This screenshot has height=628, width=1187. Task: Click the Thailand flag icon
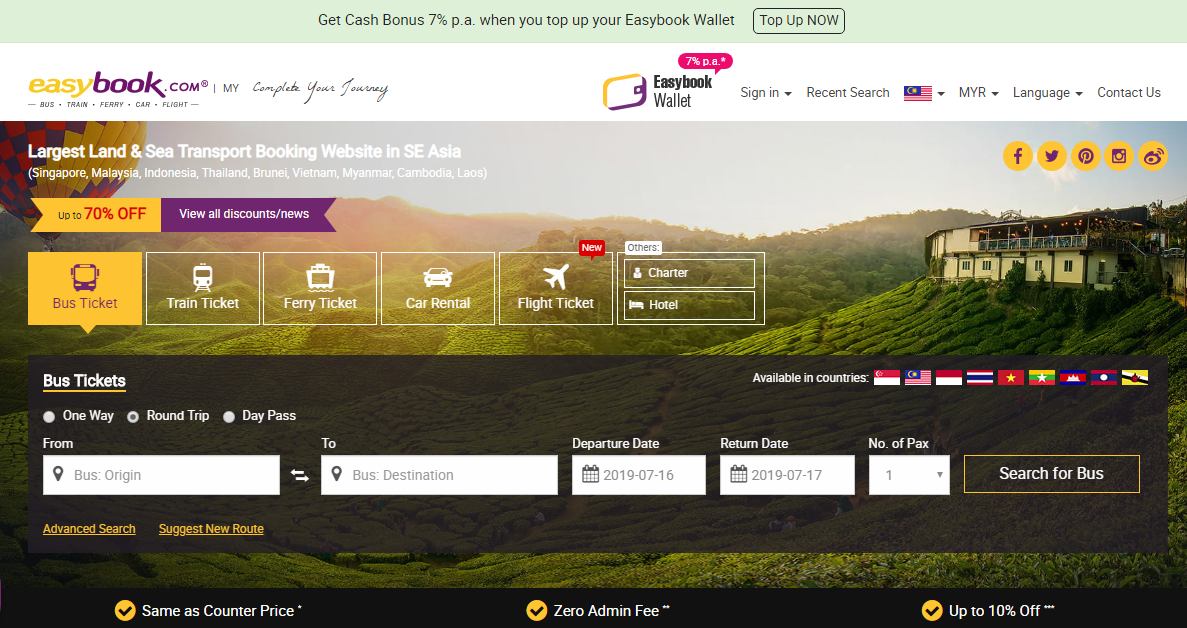click(980, 378)
